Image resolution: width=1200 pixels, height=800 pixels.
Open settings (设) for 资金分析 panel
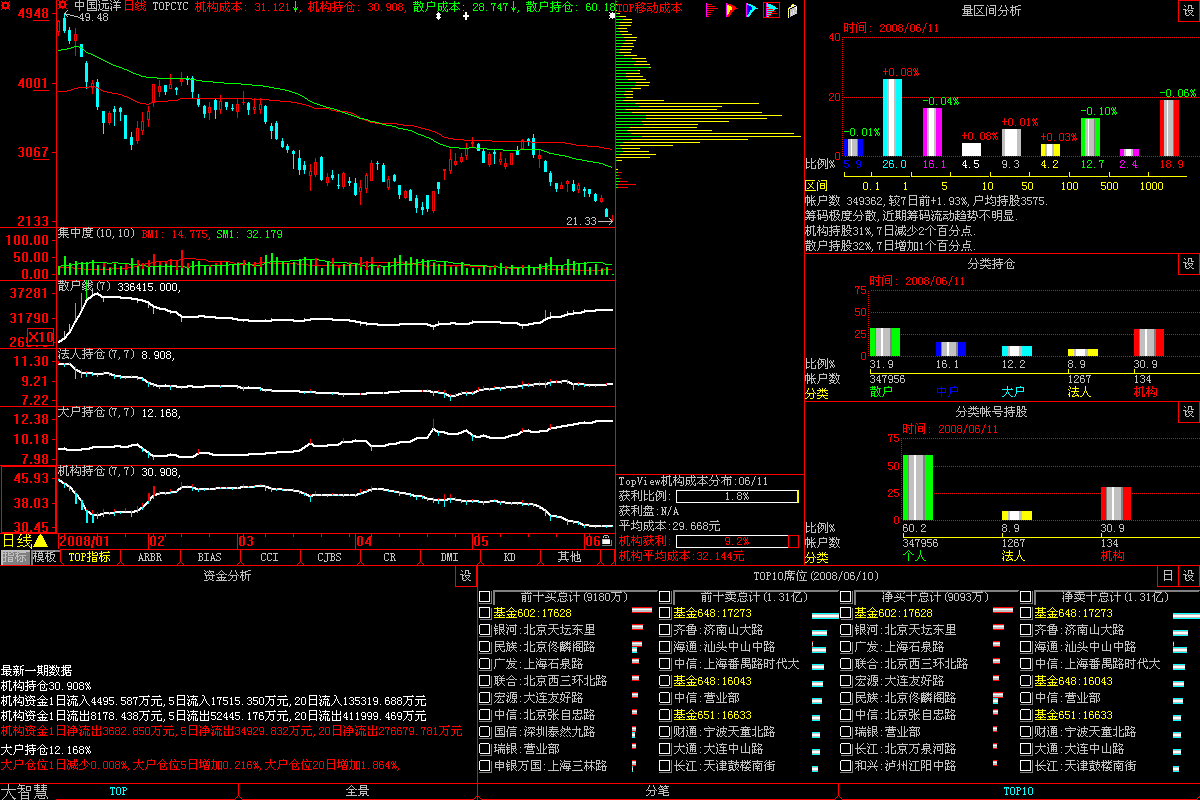(x=466, y=576)
